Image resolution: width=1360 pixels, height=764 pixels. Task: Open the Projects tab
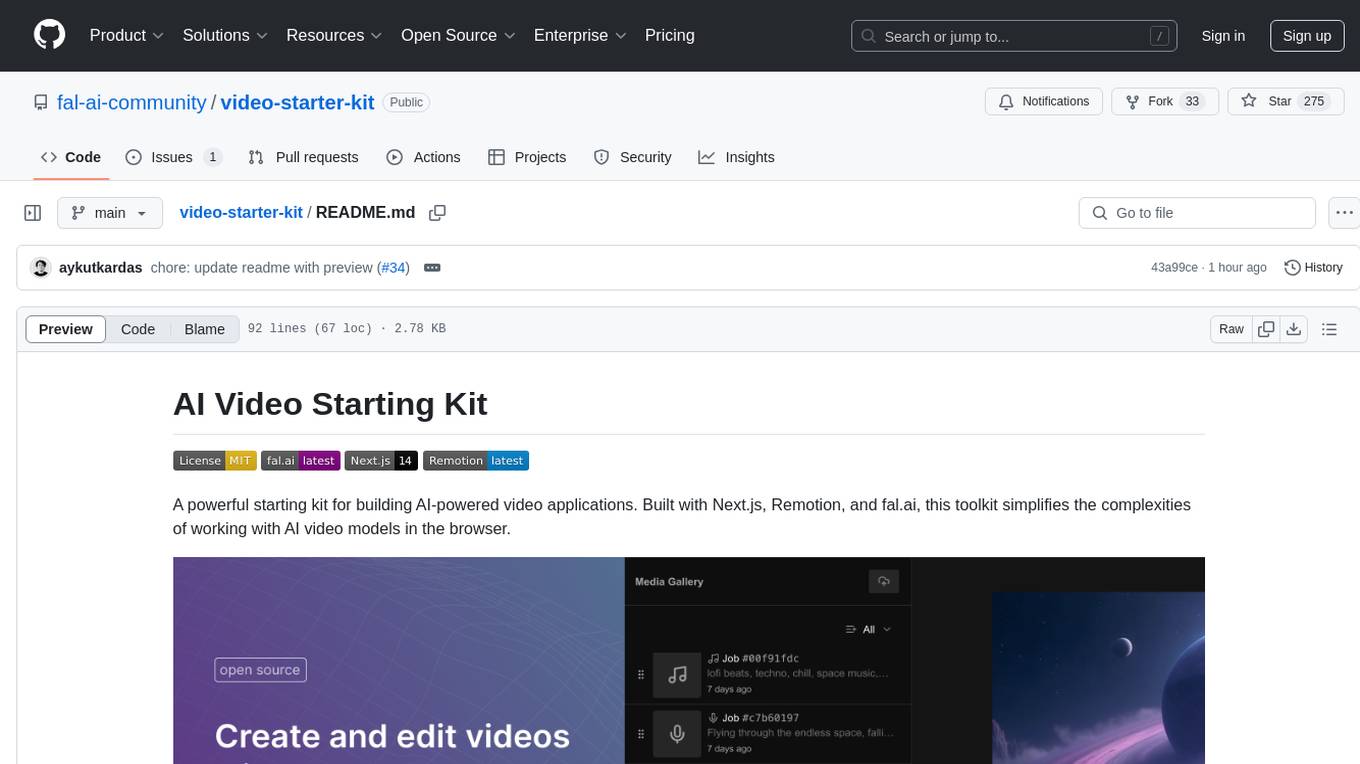click(527, 157)
